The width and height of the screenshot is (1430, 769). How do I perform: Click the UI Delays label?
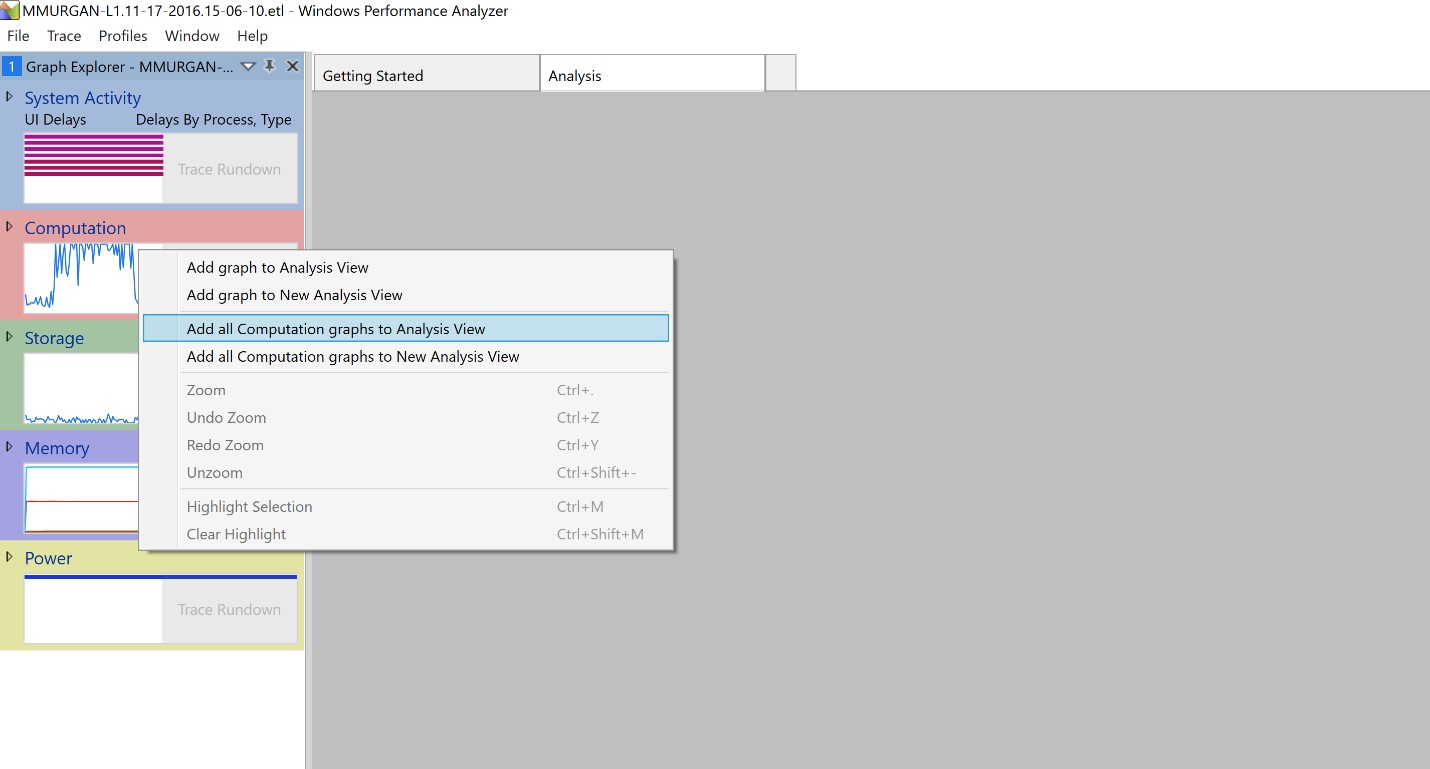[x=55, y=119]
